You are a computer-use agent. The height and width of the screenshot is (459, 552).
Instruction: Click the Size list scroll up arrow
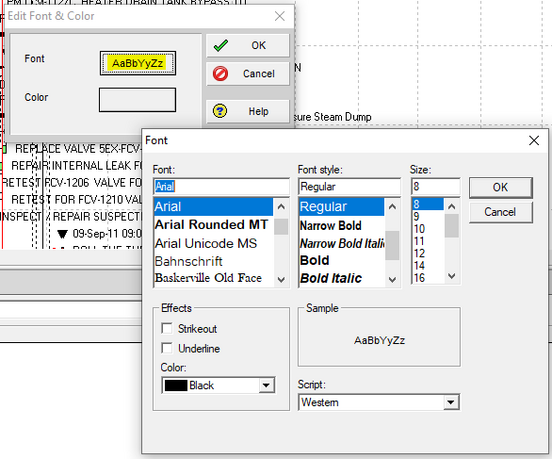(x=452, y=207)
